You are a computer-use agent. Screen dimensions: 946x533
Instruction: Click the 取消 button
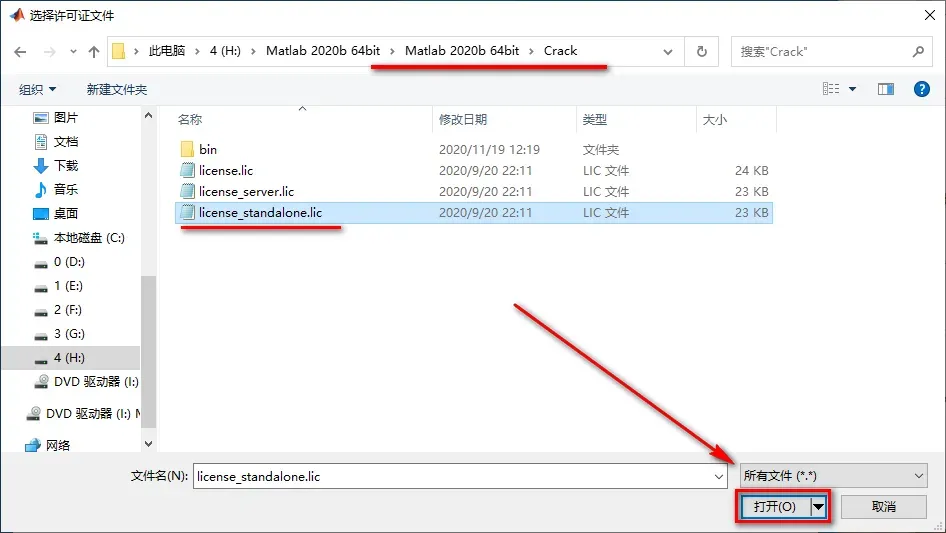coord(884,506)
